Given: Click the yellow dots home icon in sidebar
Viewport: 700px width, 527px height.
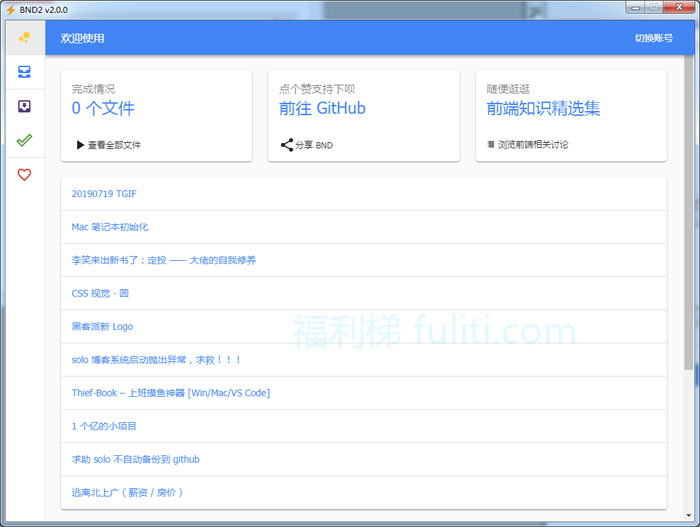Looking at the screenshot, I should point(24,38).
